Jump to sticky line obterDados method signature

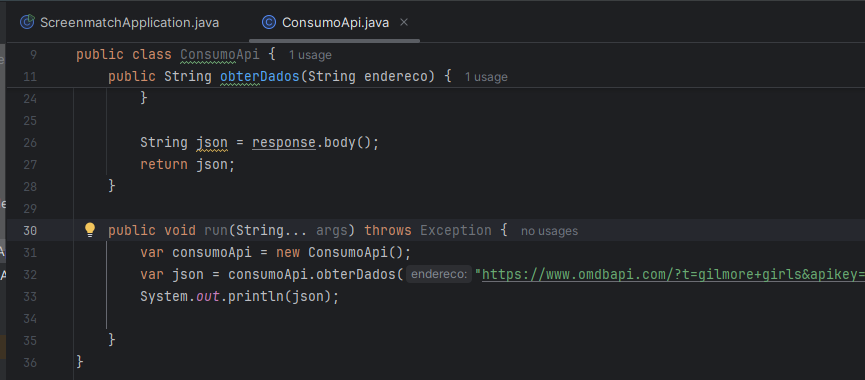280,77
